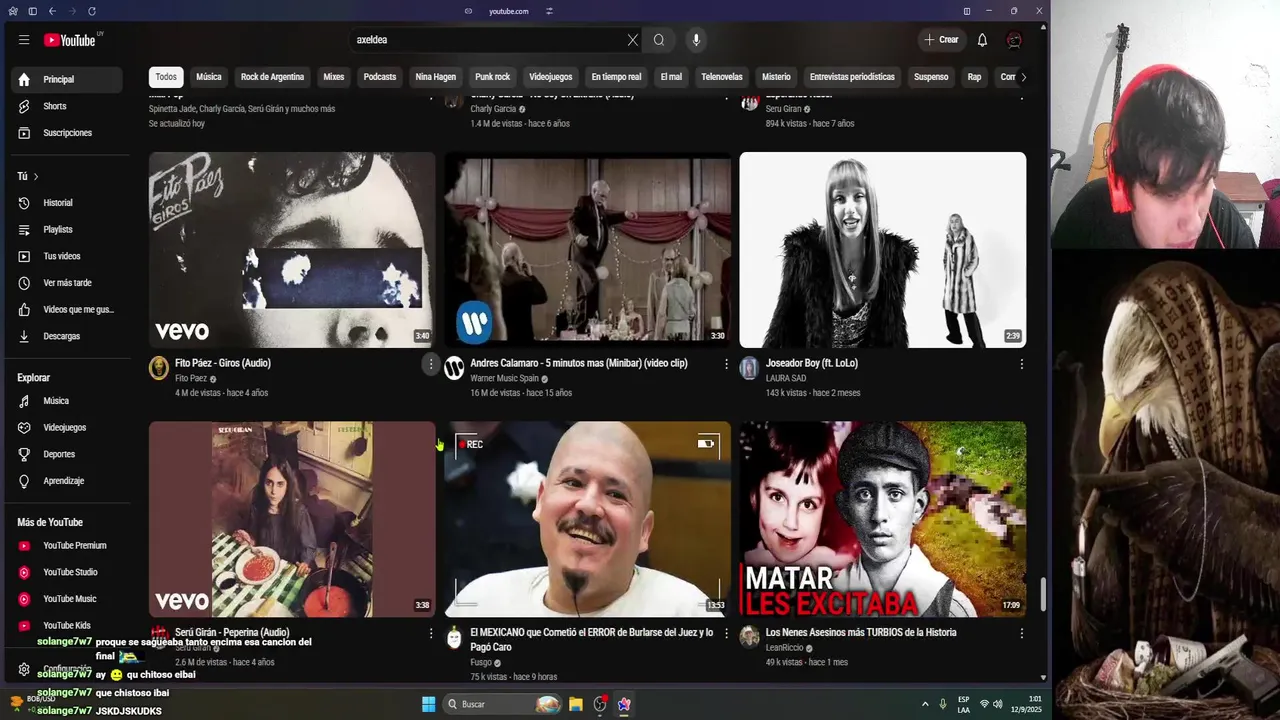This screenshot has width=1280, height=720.
Task: Open Deportes under Explorar
Action: (66, 454)
